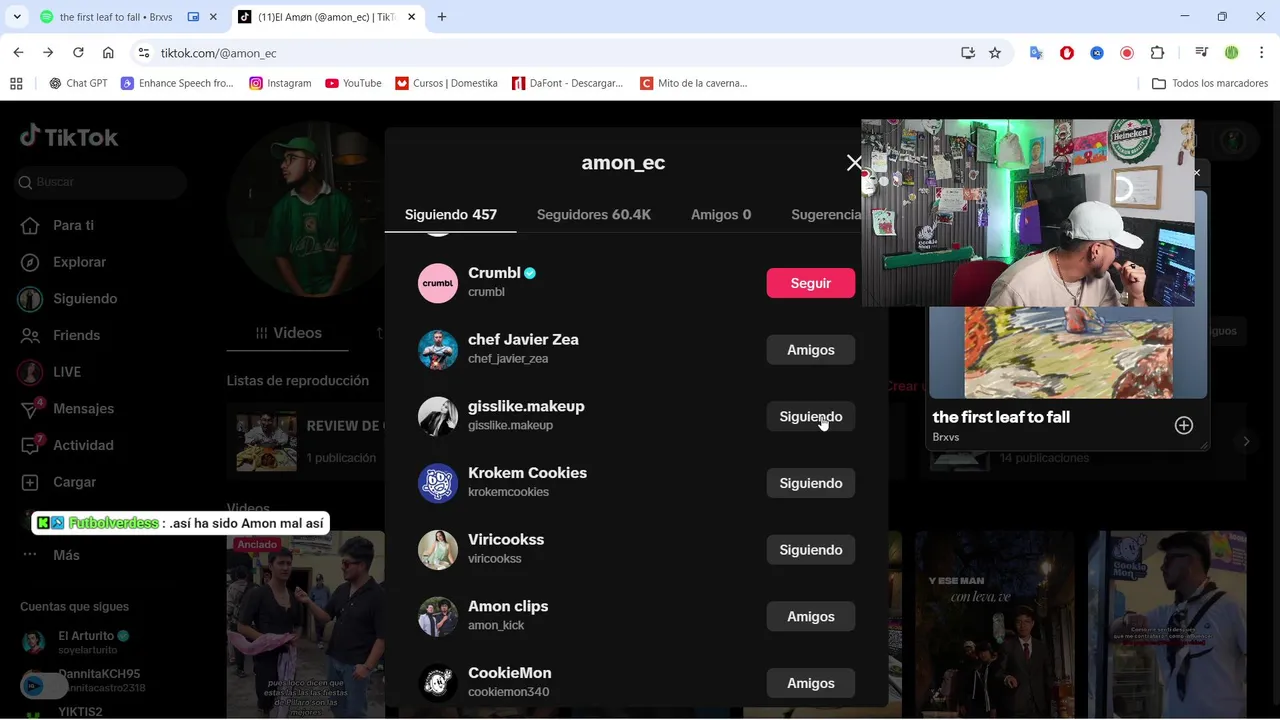1280x720 pixels.
Task: Open the Y ESE MAN video thumbnail
Action: (995, 624)
